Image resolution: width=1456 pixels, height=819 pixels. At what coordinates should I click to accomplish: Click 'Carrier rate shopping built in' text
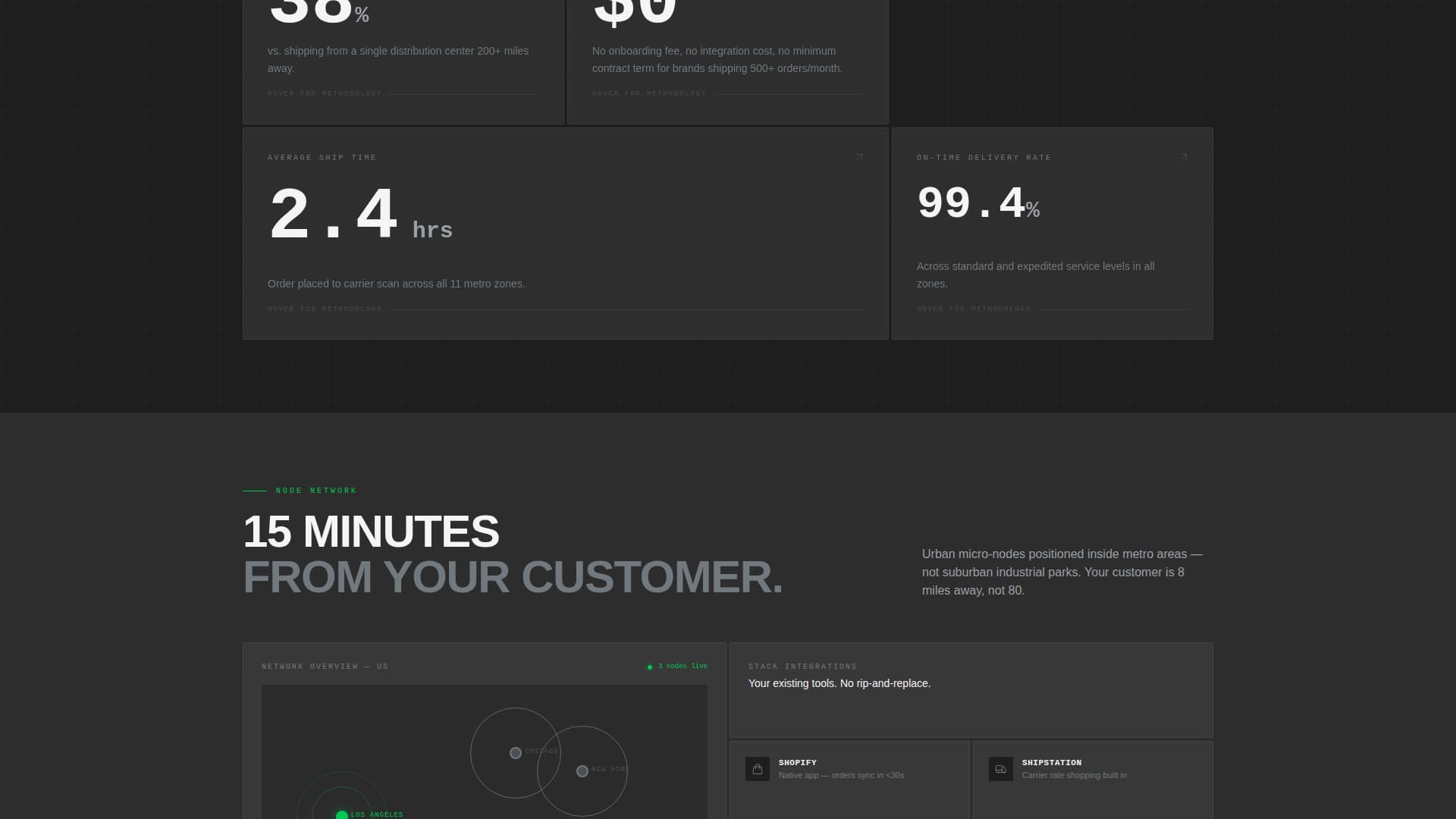point(1075,775)
